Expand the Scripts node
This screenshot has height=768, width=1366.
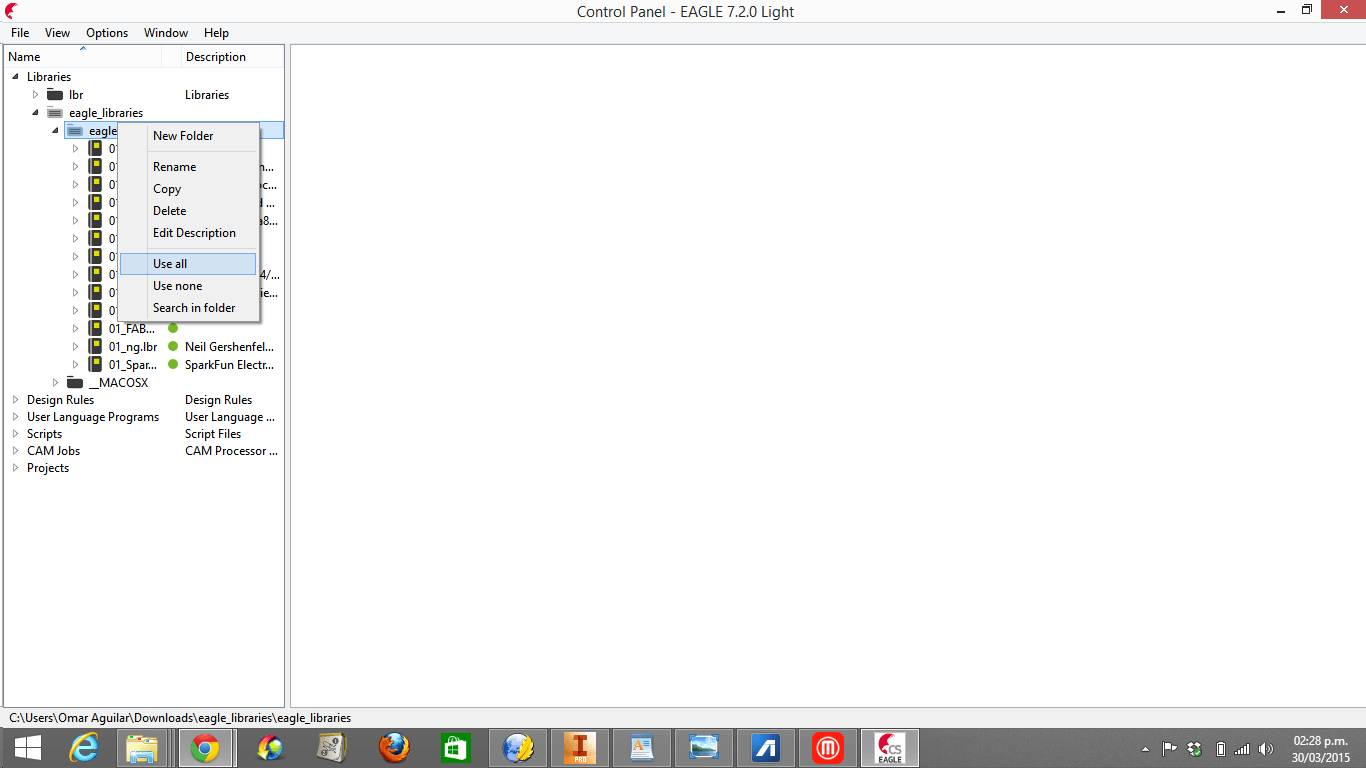pos(15,434)
